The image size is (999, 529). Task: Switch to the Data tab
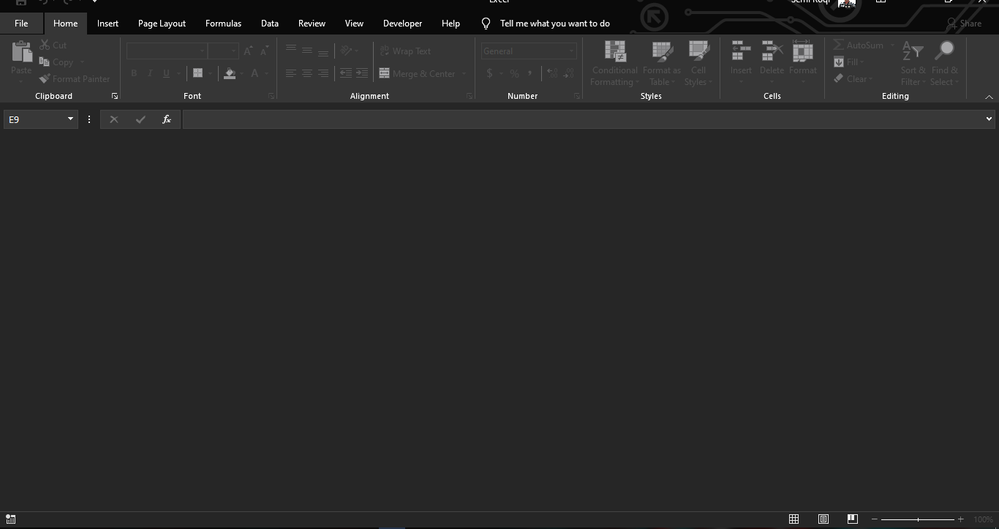[x=270, y=24]
